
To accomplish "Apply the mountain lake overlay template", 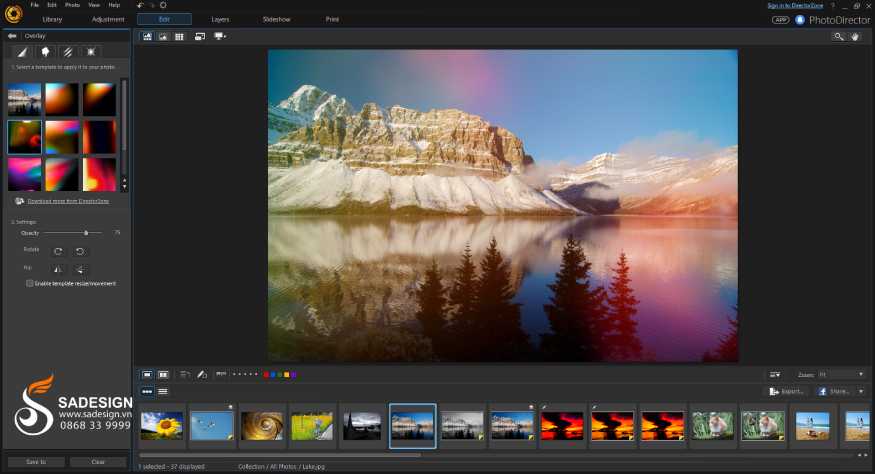I will tap(25, 99).
